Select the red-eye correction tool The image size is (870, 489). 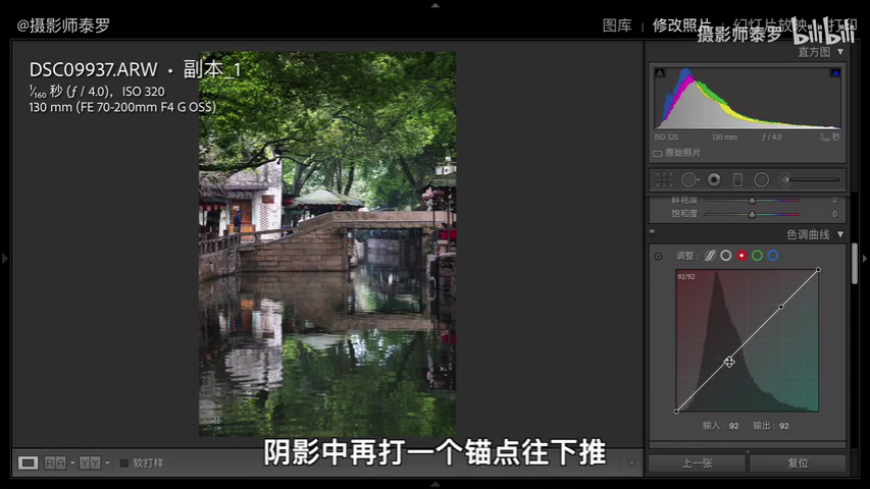(x=714, y=179)
